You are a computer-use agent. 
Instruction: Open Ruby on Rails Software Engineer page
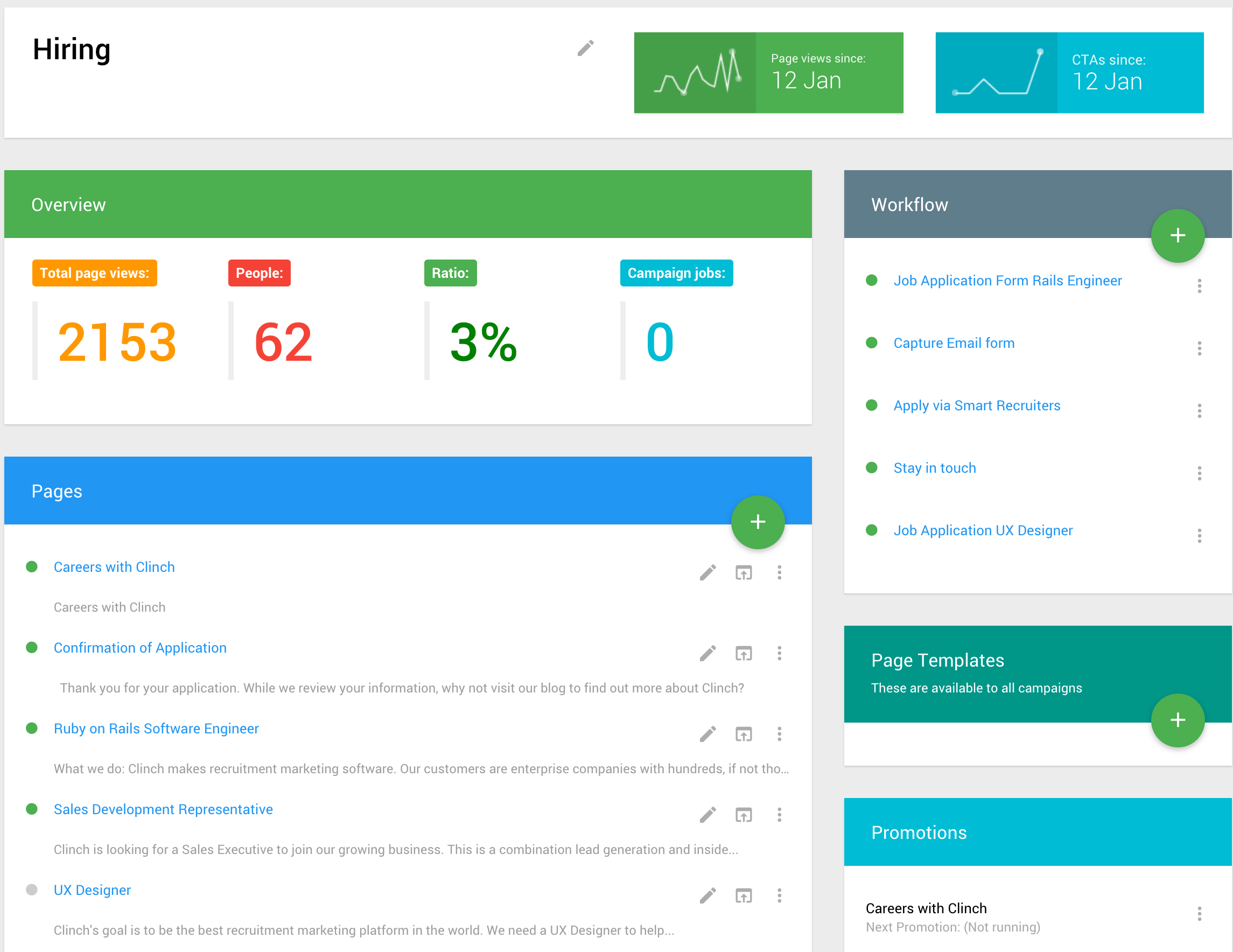(x=156, y=729)
